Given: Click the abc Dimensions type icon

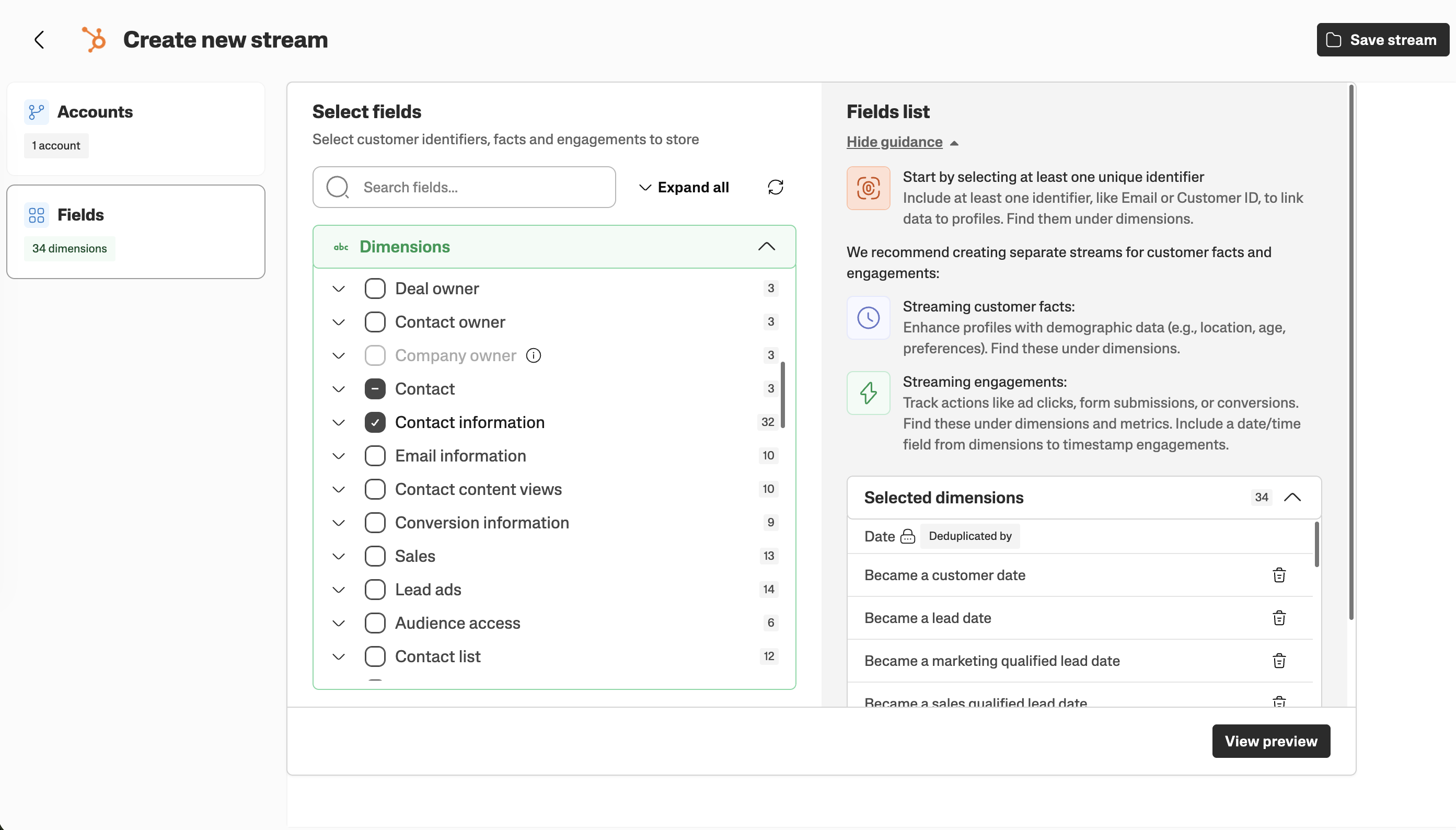Looking at the screenshot, I should (341, 246).
